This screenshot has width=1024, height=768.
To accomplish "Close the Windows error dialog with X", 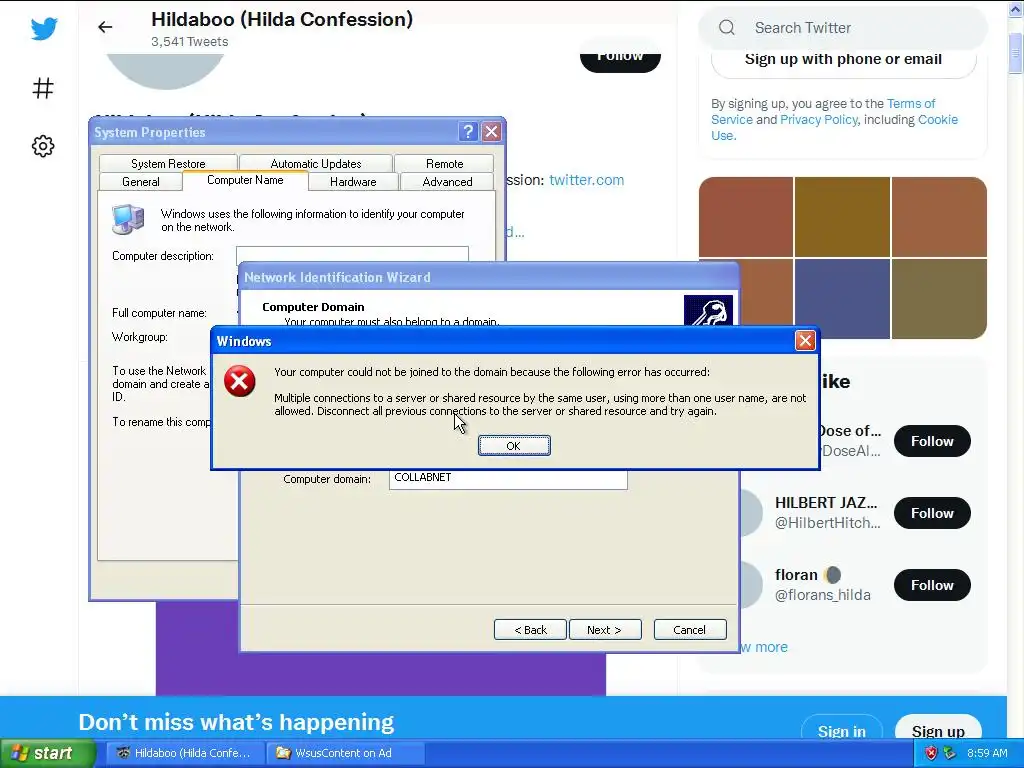I will pyautogui.click(x=805, y=341).
